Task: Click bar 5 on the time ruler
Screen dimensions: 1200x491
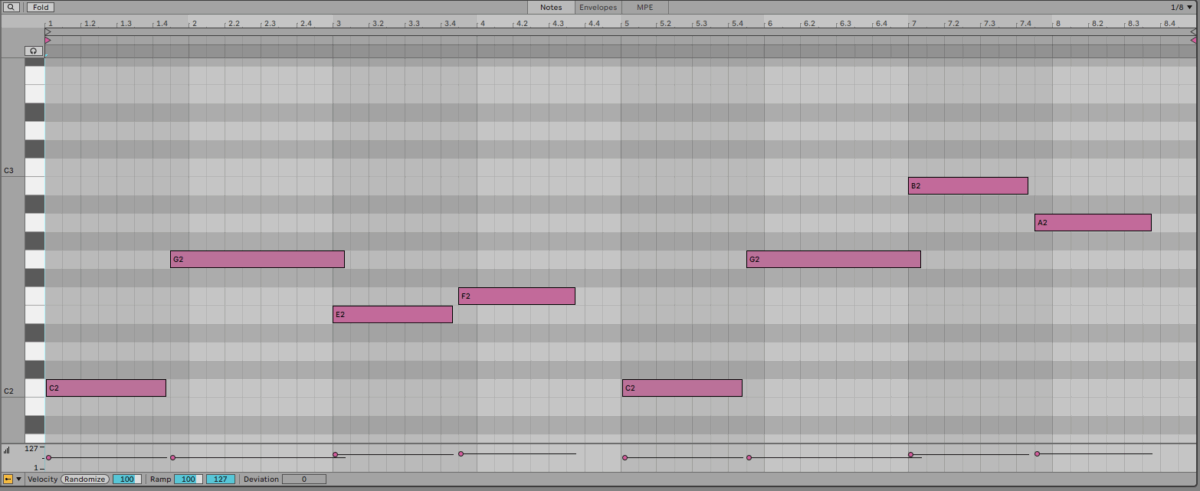Action: [x=626, y=22]
